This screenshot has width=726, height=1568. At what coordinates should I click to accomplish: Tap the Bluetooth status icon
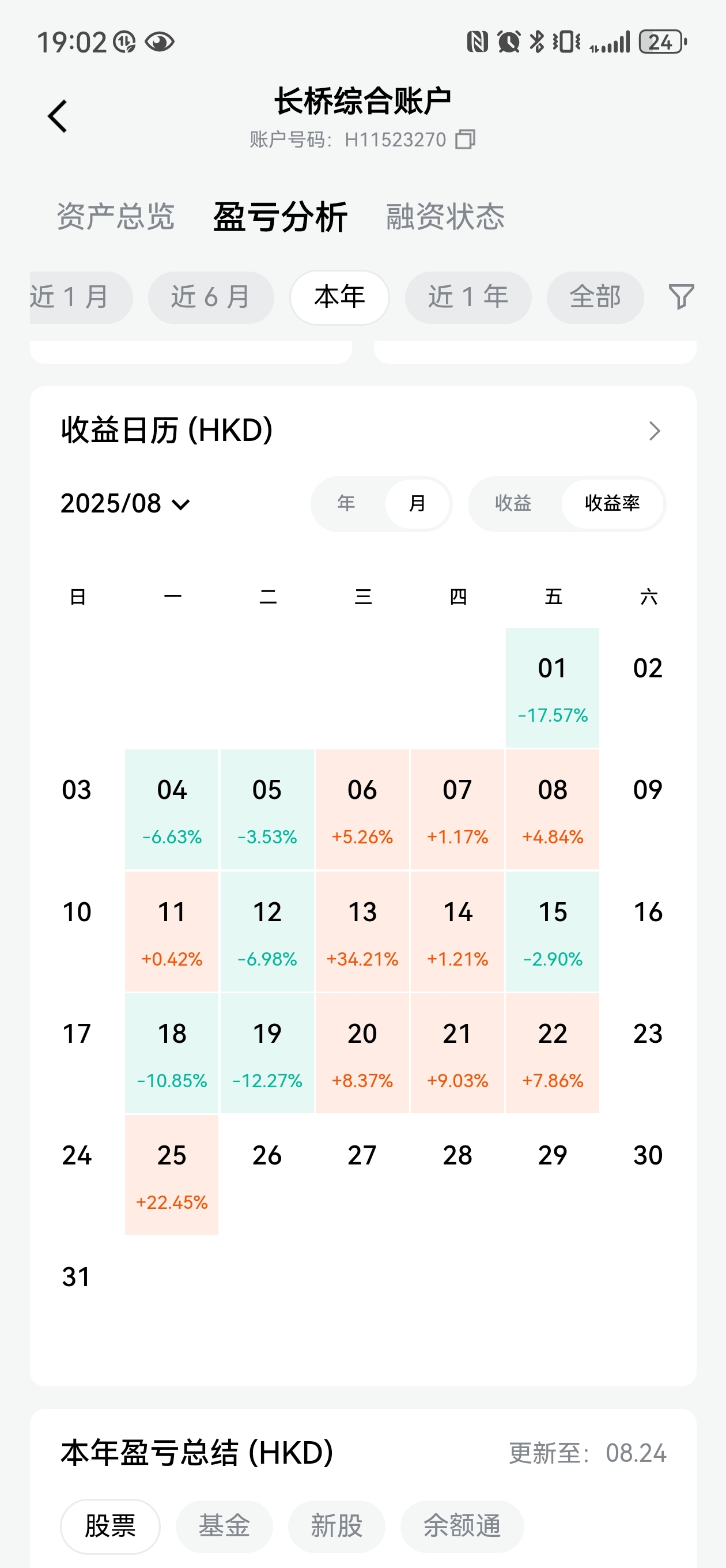(x=536, y=42)
